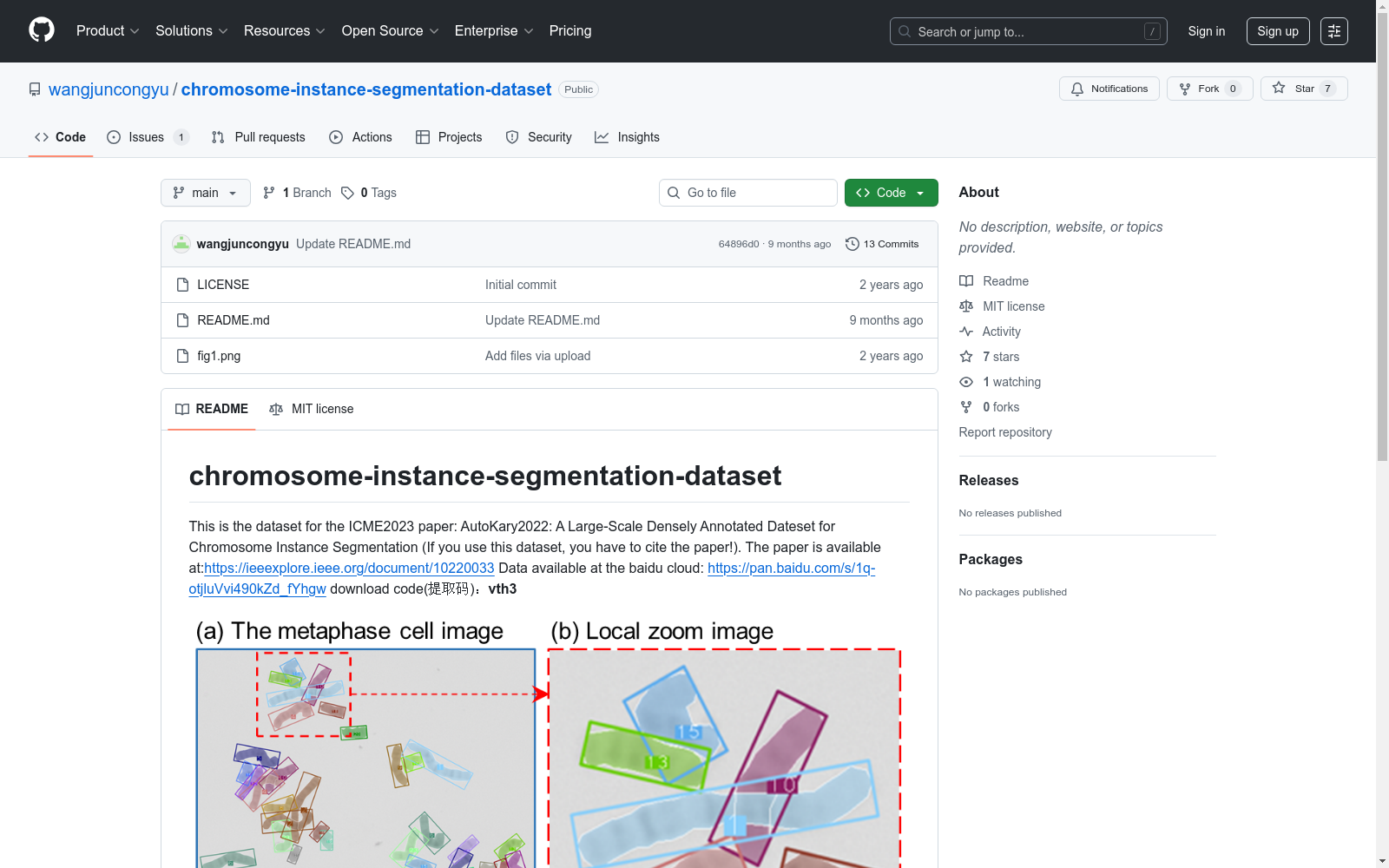The image size is (1389, 868).
Task: View the 1 watching eye link
Action: coord(1010,382)
